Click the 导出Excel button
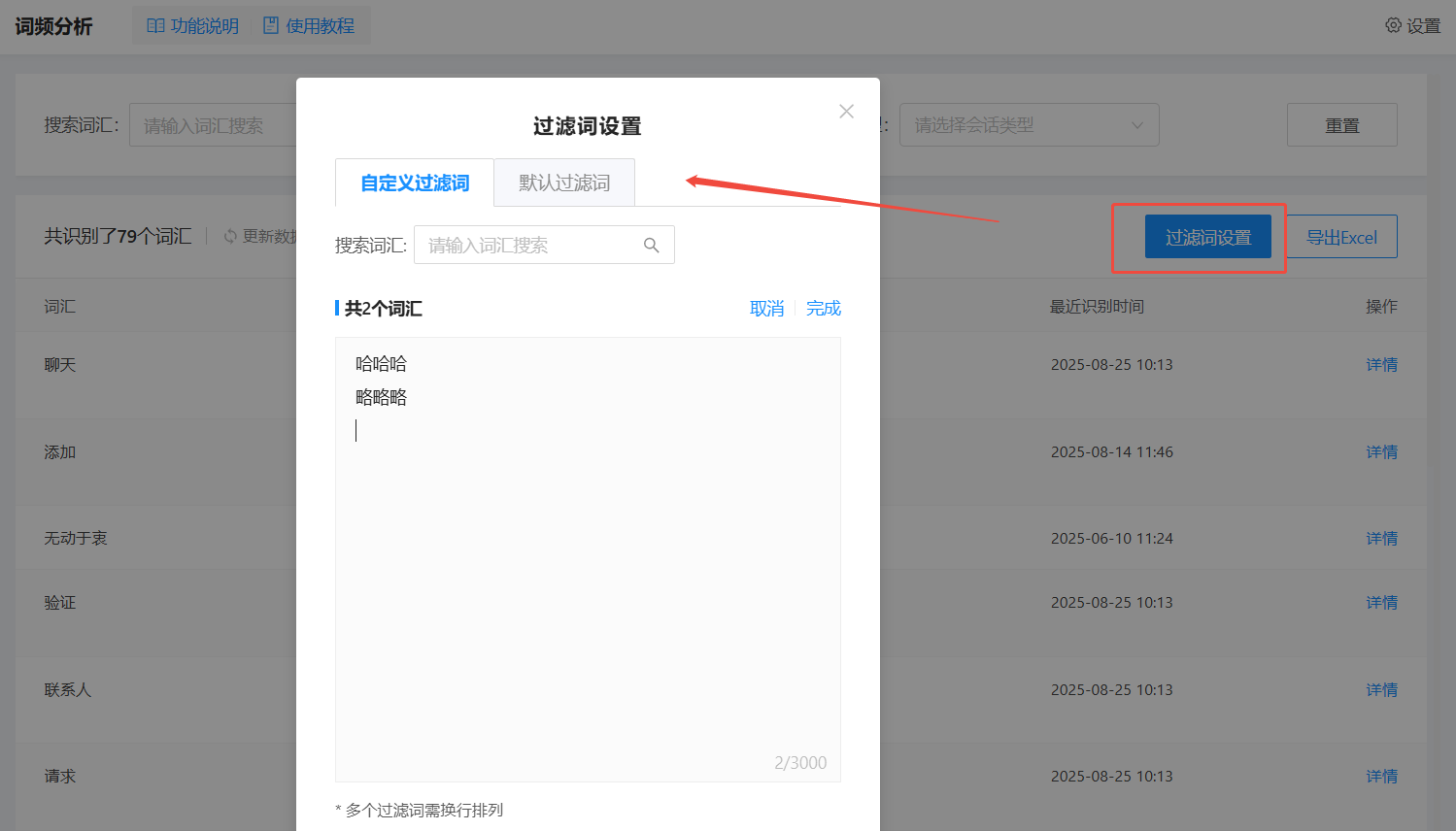This screenshot has height=831, width=1456. (1341, 237)
